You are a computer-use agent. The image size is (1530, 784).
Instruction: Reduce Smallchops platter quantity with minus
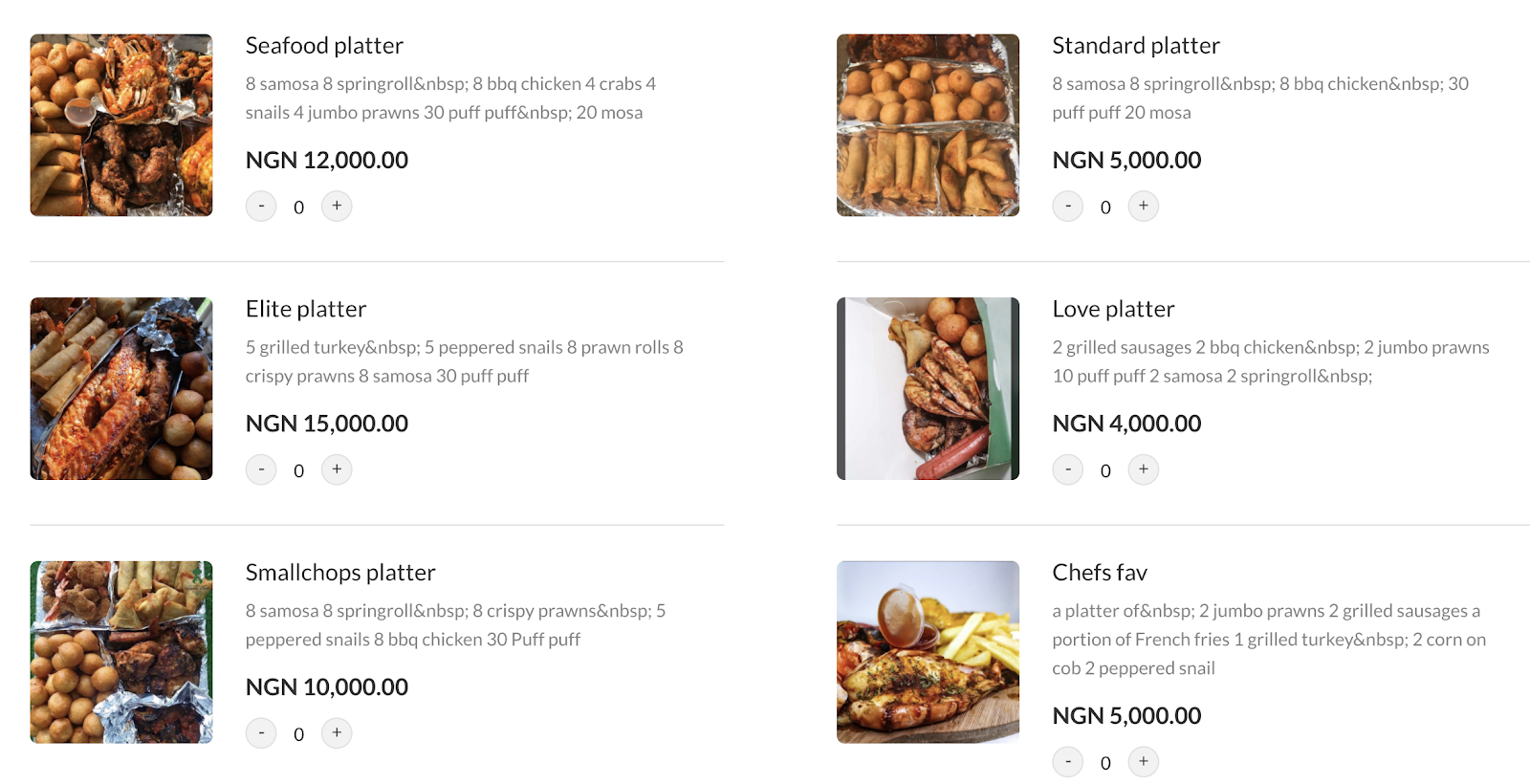click(261, 733)
